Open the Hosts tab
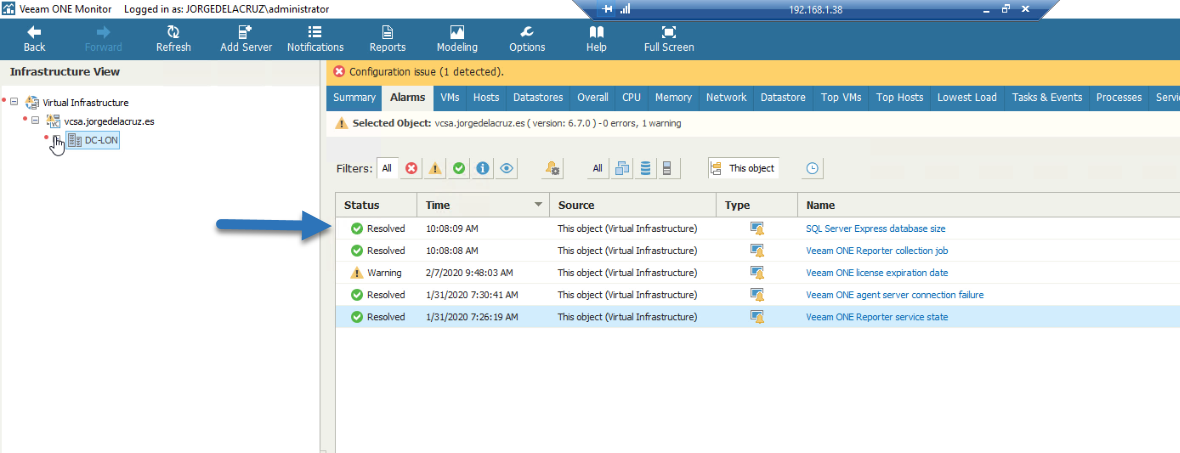Viewport: 1180px width, 453px height. [486, 98]
